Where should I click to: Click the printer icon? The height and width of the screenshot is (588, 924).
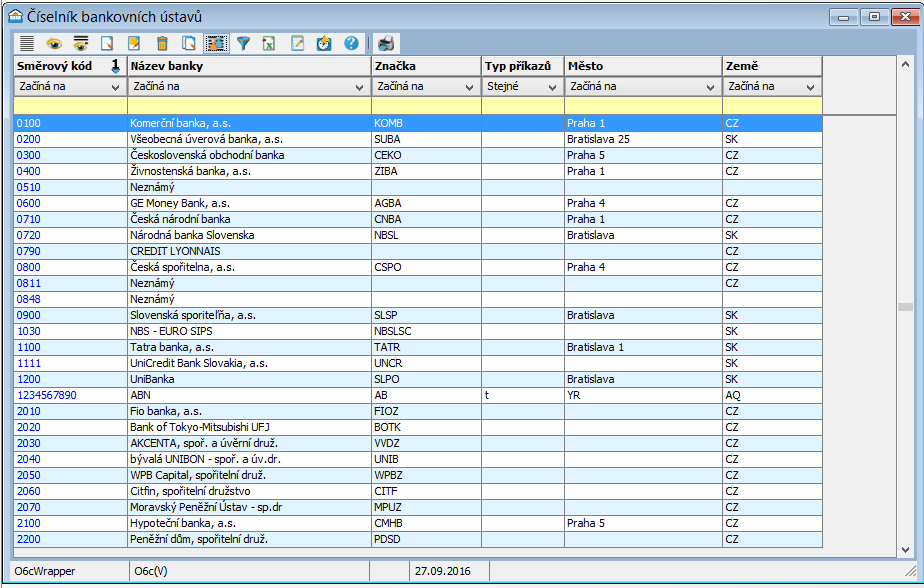(385, 43)
